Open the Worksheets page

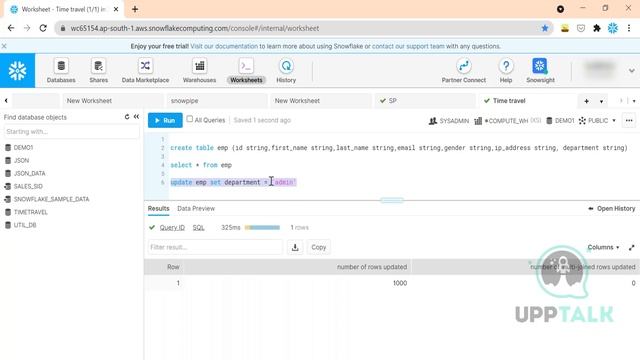click(x=246, y=71)
